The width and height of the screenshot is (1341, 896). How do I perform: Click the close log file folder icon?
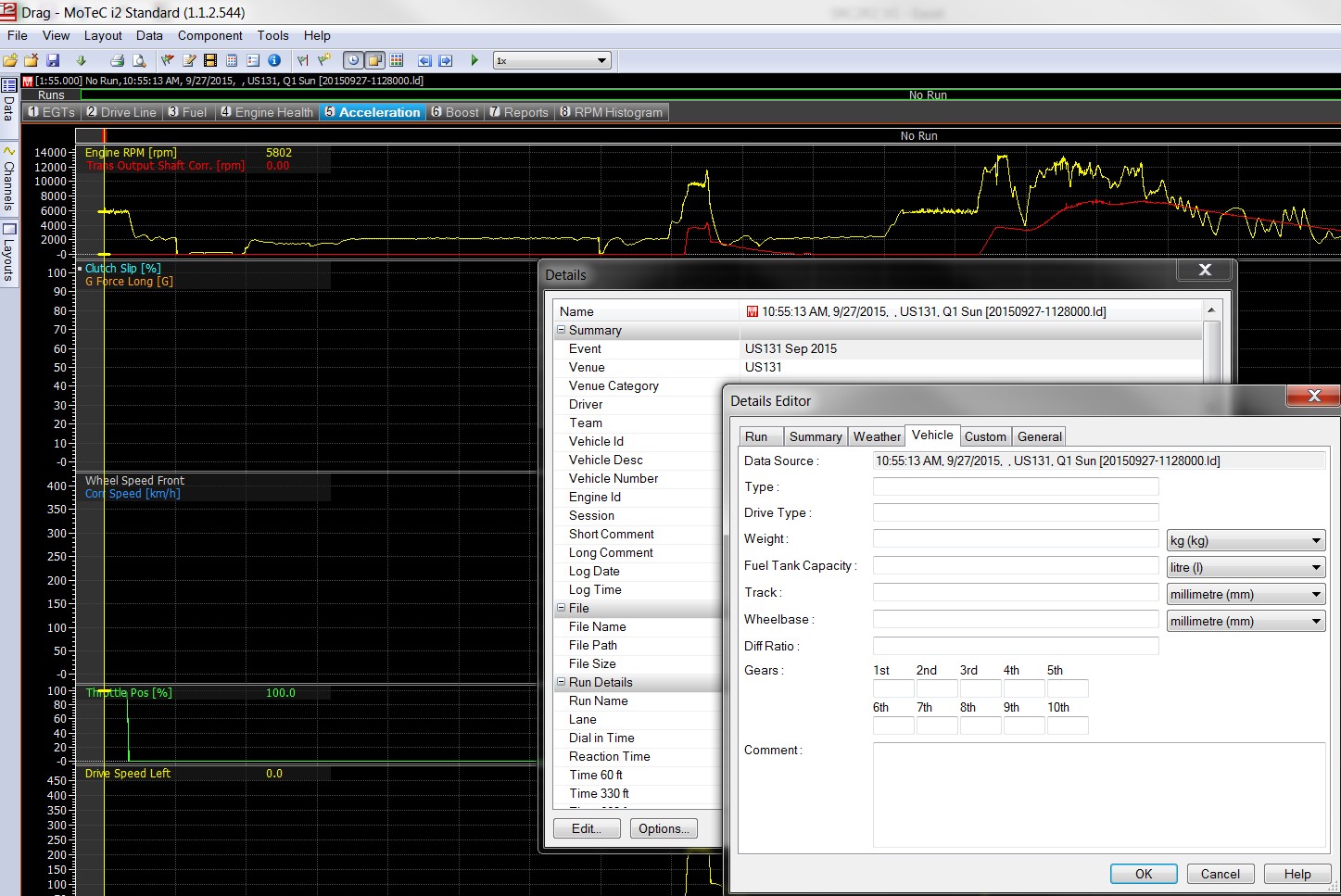tap(32, 60)
